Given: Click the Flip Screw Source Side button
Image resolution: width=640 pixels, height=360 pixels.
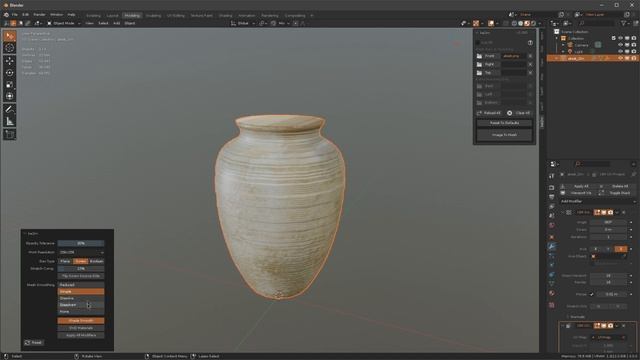Looking at the screenshot, I should (x=81, y=276).
